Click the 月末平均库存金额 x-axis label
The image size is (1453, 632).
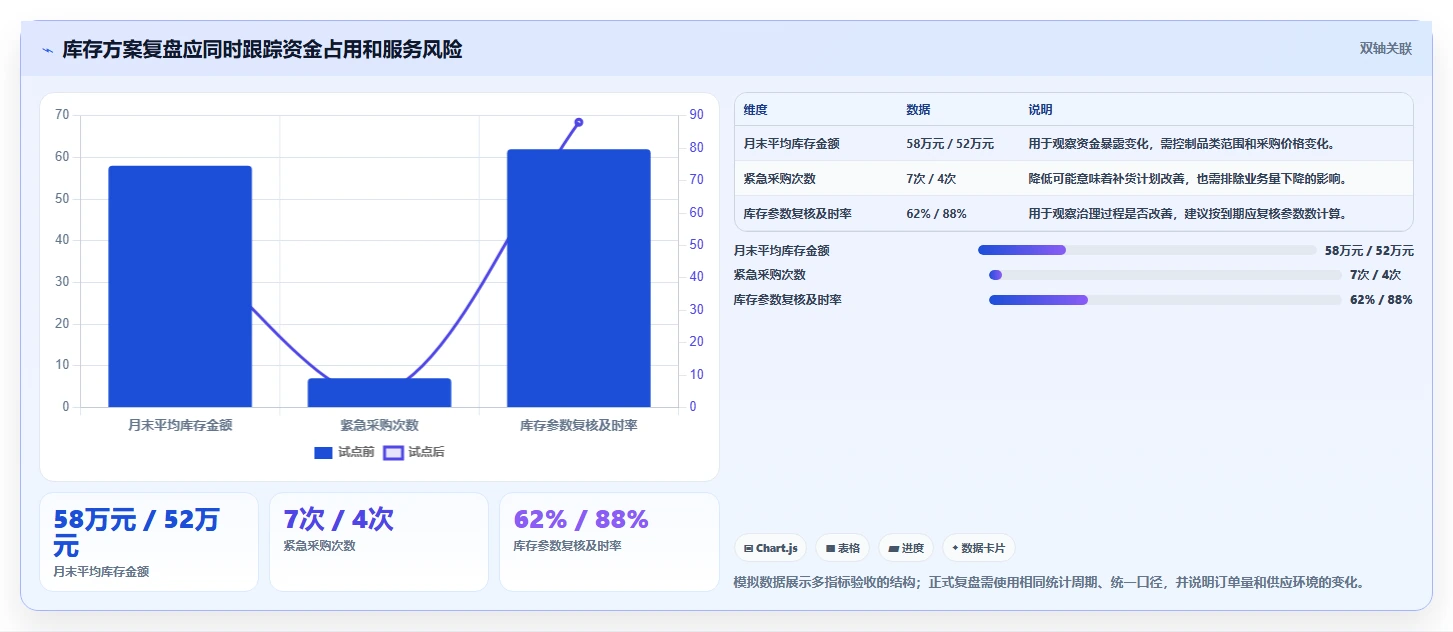[180, 425]
